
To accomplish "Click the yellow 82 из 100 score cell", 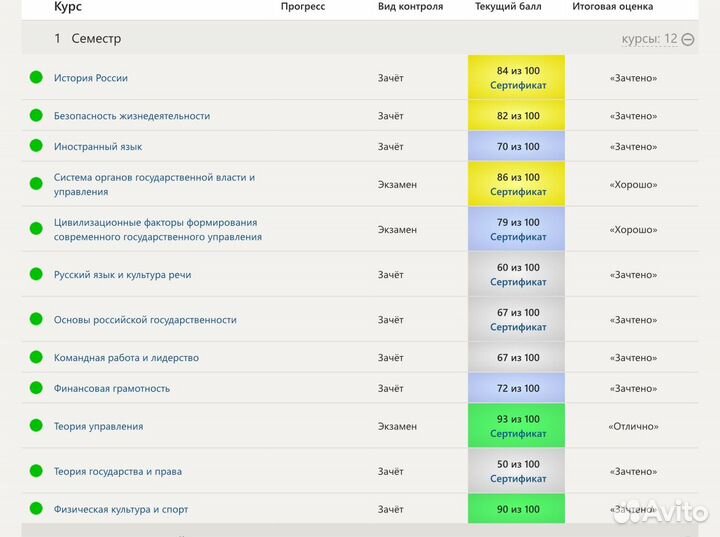I will [517, 116].
